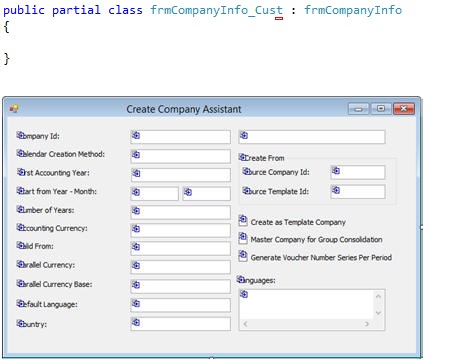Click the inherited icon on Start from Year label
458x361 pixels.
click(x=21, y=190)
